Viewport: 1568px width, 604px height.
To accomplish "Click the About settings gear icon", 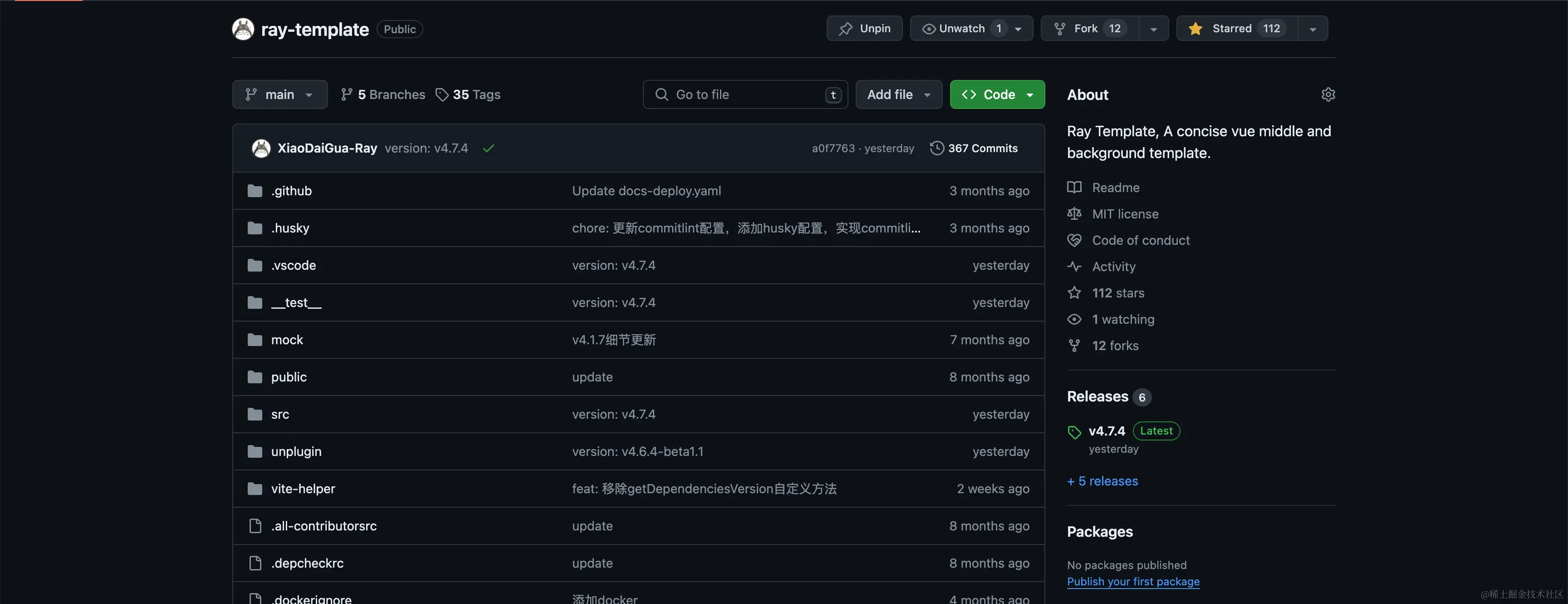I will [1328, 94].
